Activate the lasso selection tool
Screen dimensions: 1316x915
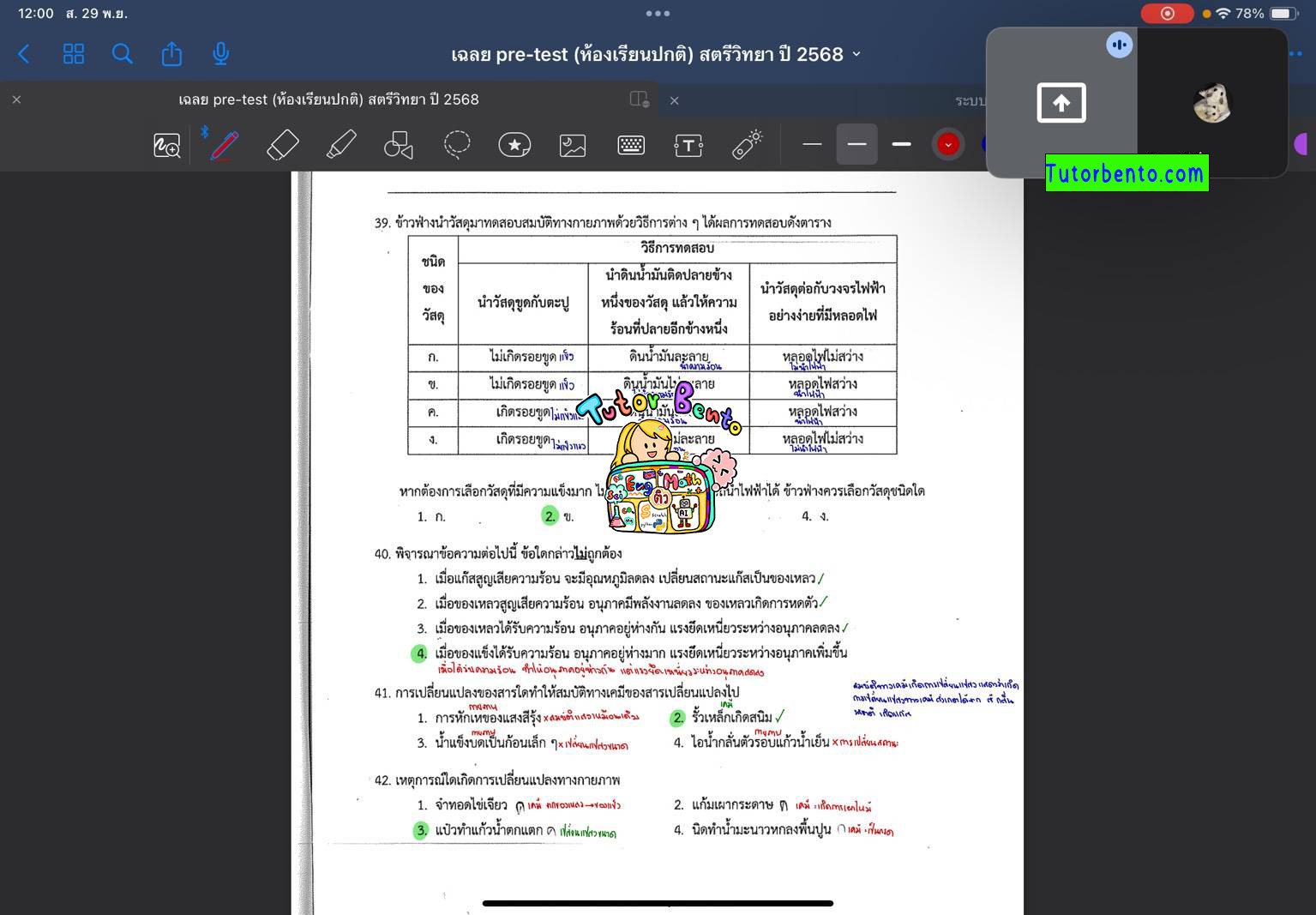coord(457,144)
